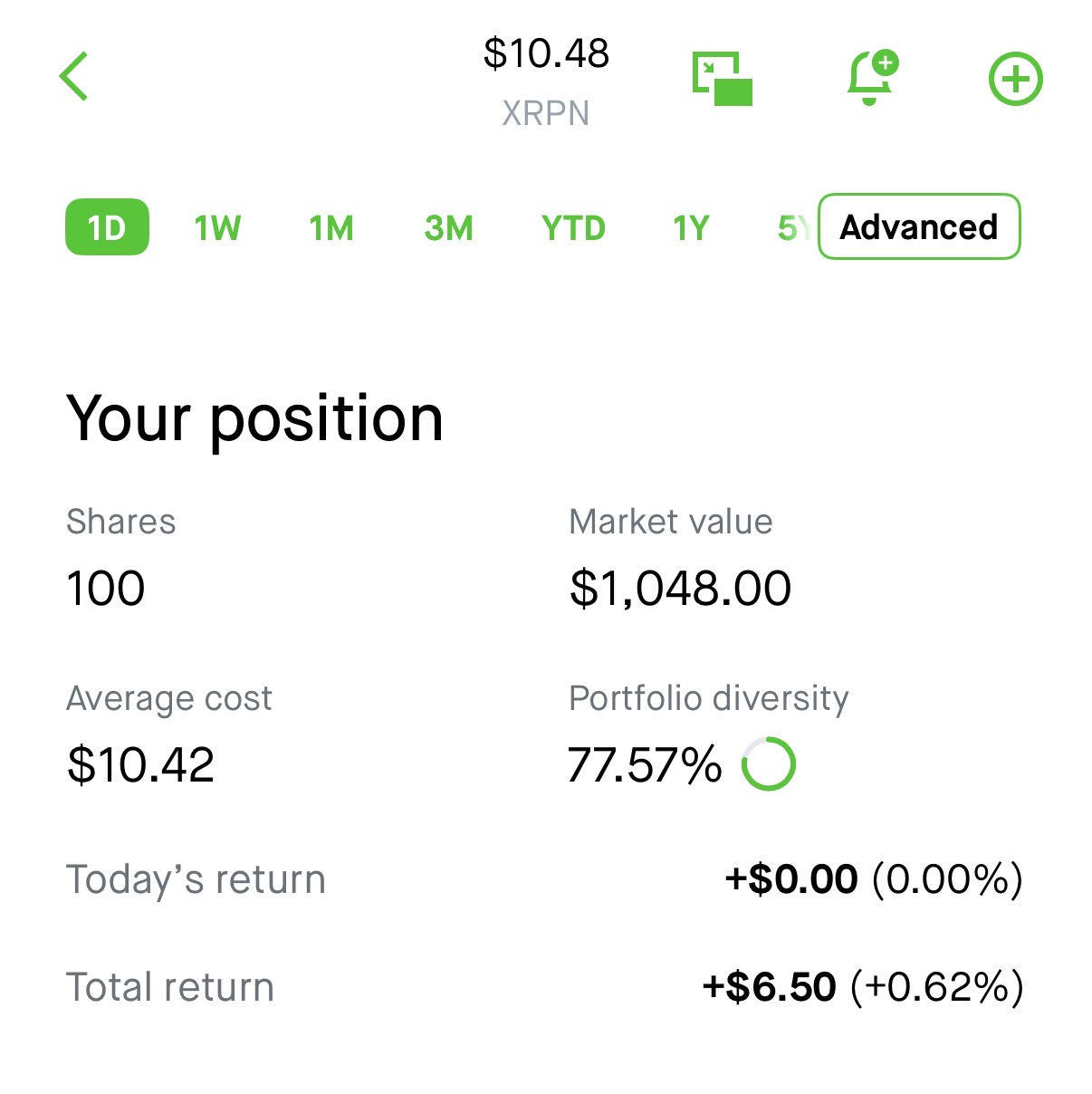This screenshot has width=1092, height=1094.
Task: Tap the Market value $1,048.00 amount
Action: (x=680, y=589)
